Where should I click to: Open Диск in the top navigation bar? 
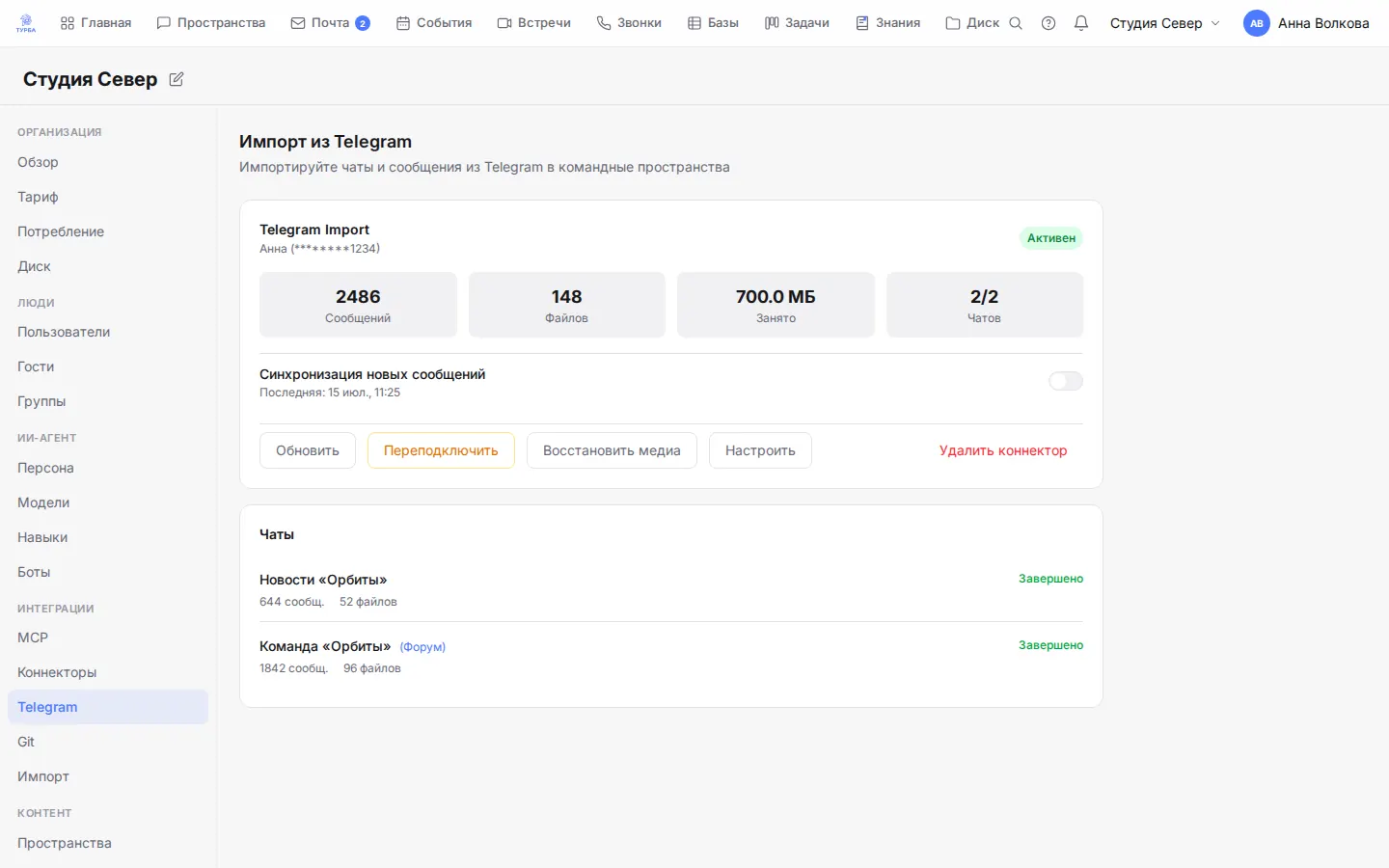pos(972,23)
